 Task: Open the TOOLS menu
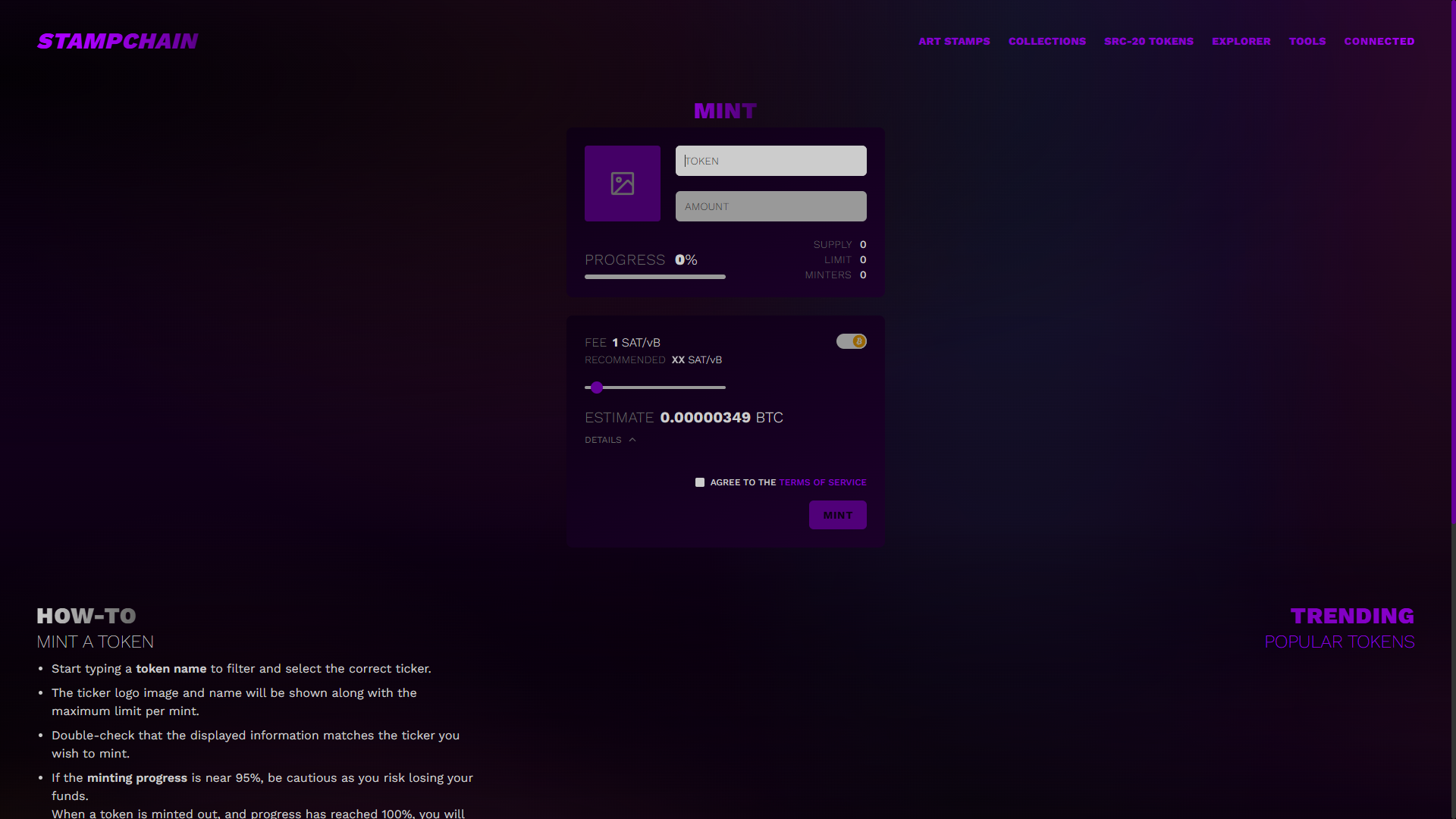(1307, 42)
